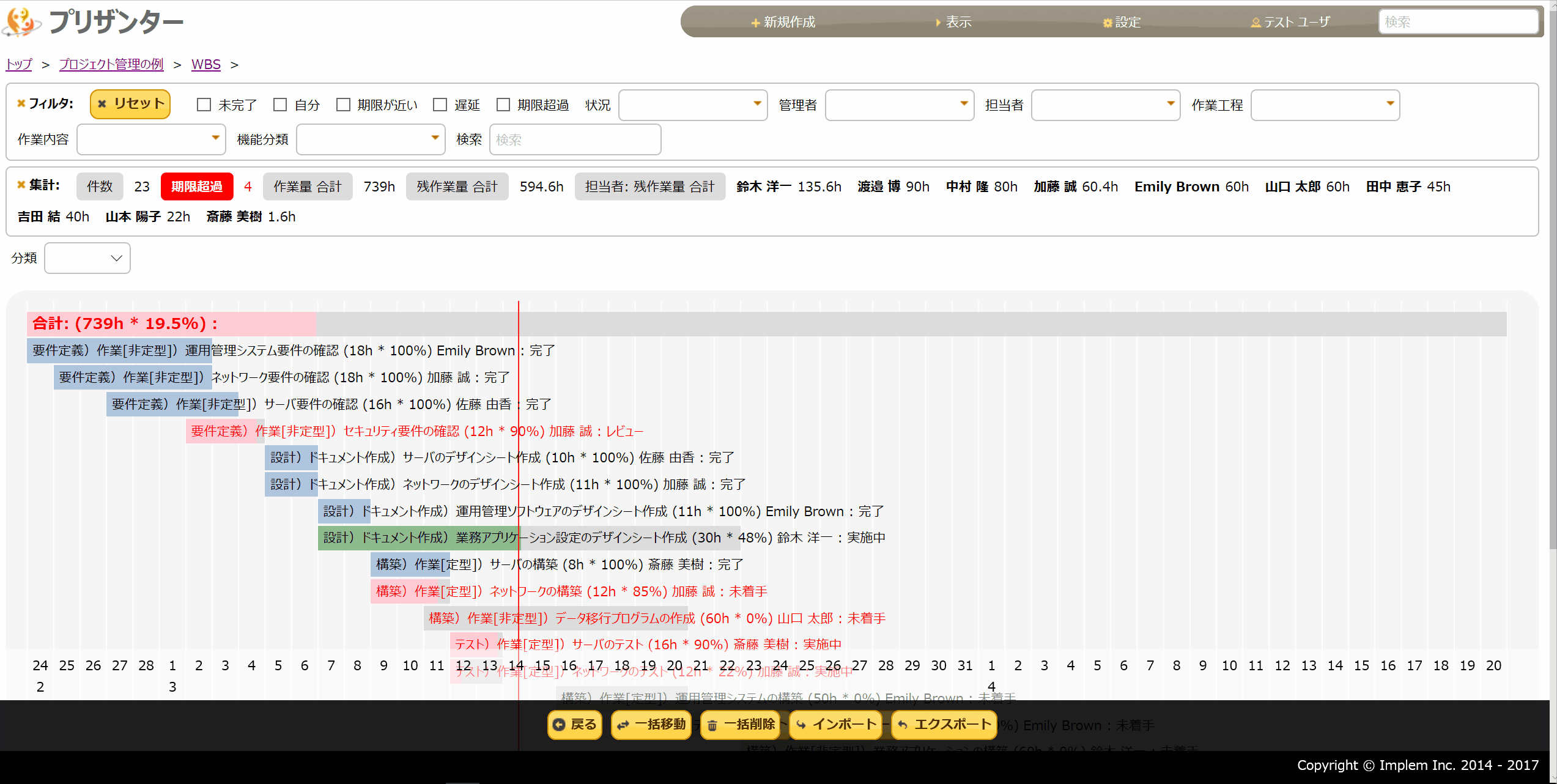This screenshot has height=784, width=1557.
Task: Select the 業務アプリケーション設定のデザインシート作成 Gantt bar
Action: (x=529, y=538)
